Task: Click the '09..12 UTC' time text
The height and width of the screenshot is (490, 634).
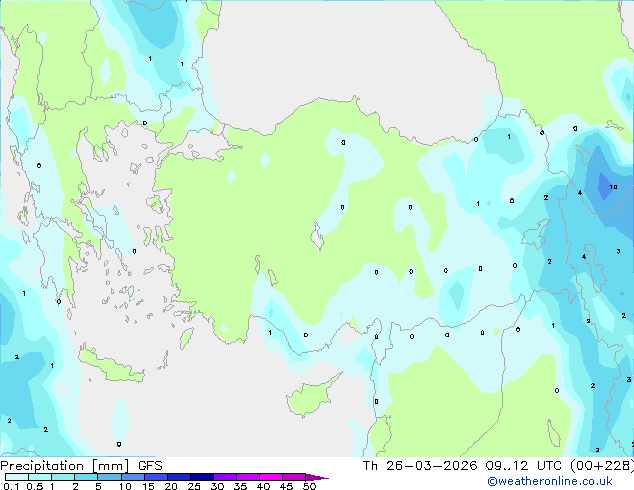Action: click(524, 466)
